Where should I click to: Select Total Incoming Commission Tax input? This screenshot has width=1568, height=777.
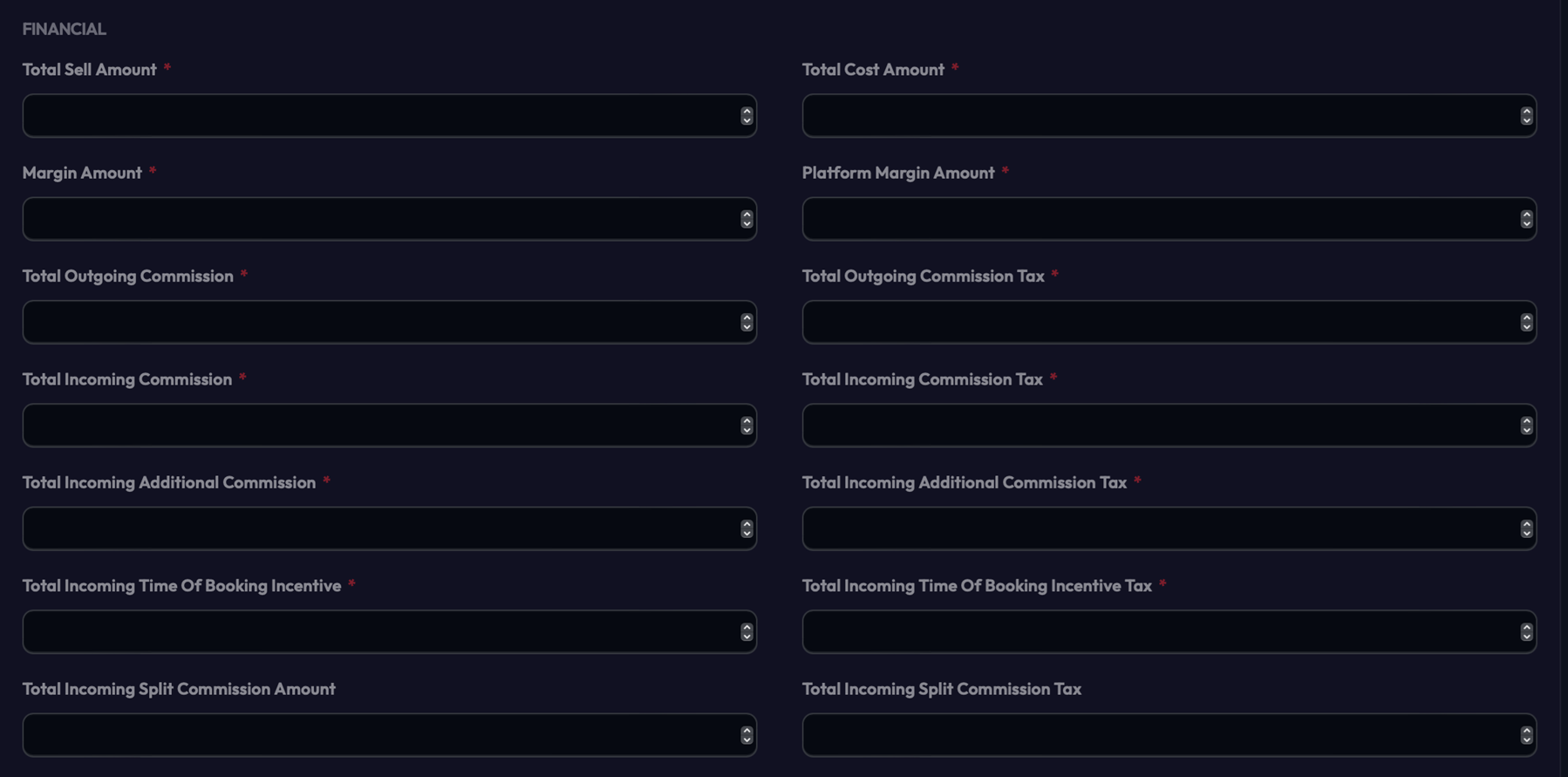tap(1160, 426)
